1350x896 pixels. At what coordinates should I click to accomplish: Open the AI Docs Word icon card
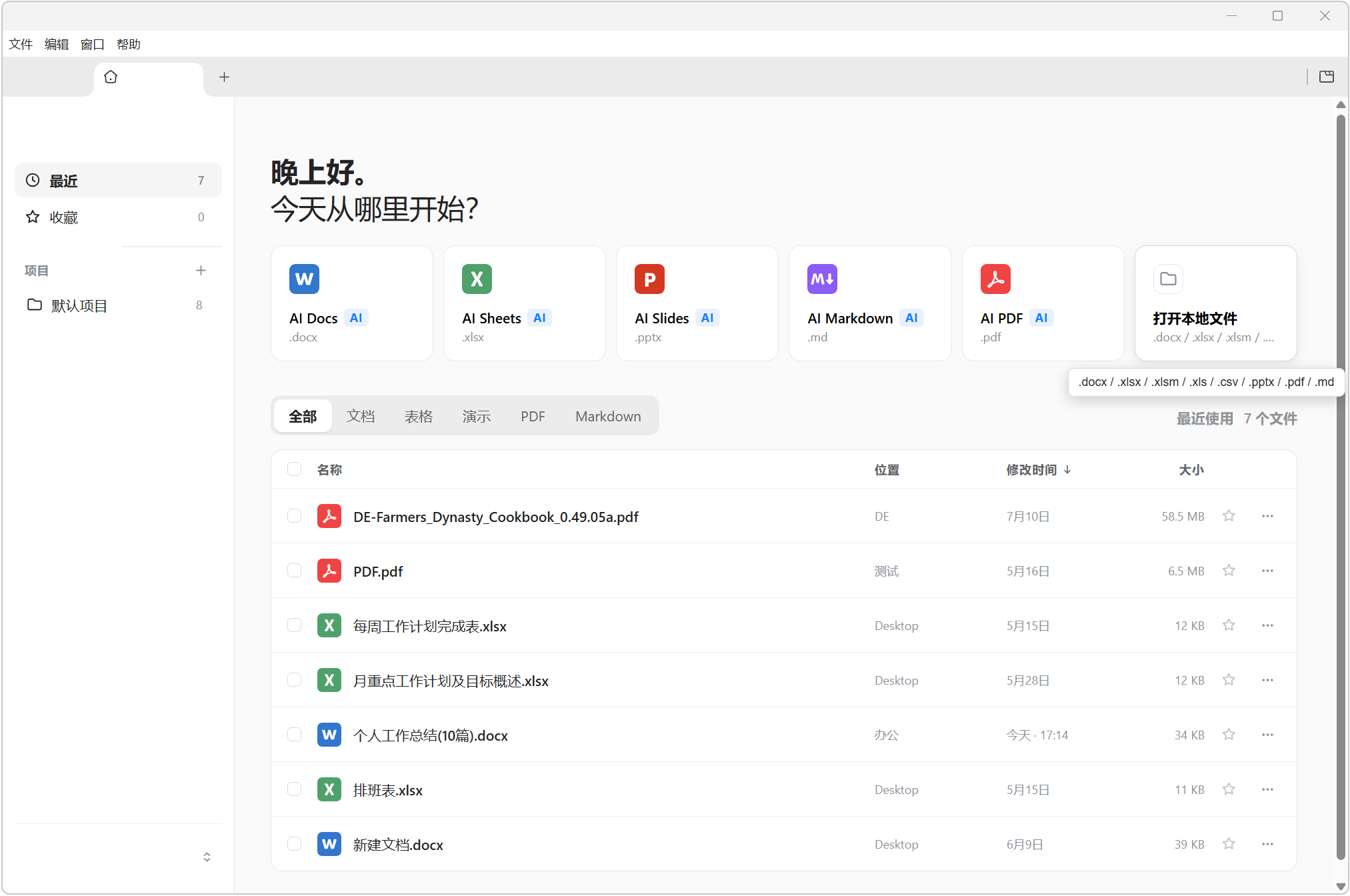pyautogui.click(x=304, y=279)
